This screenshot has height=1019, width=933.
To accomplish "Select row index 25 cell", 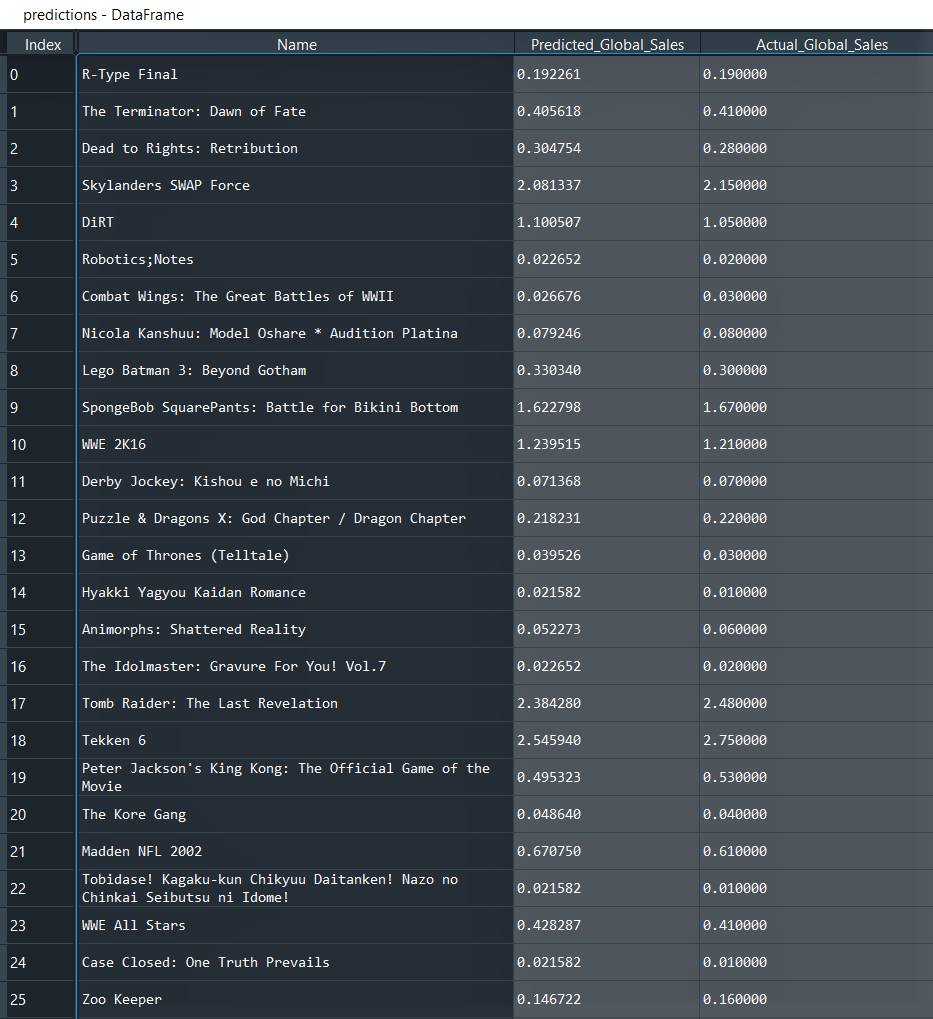I will (x=40, y=1000).
